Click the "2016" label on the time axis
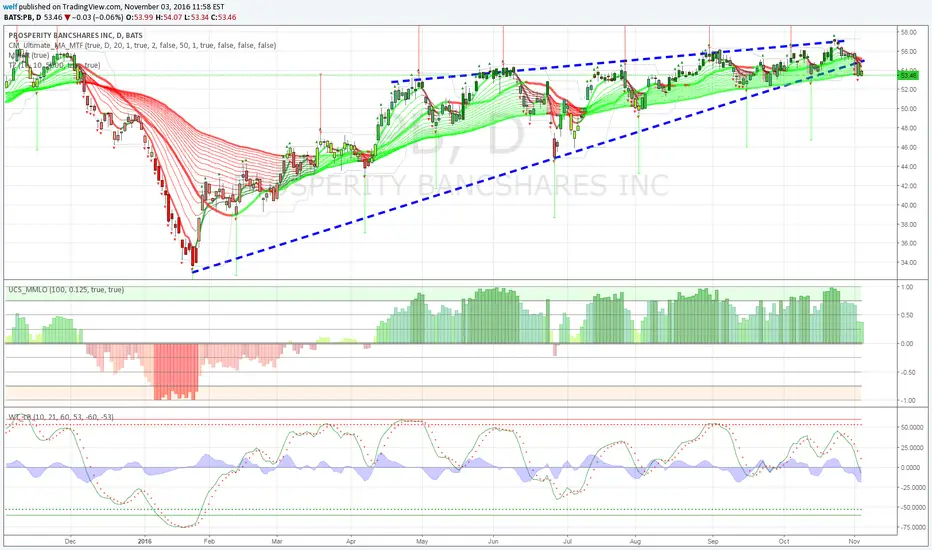This screenshot has height=550, width=932. (x=144, y=542)
